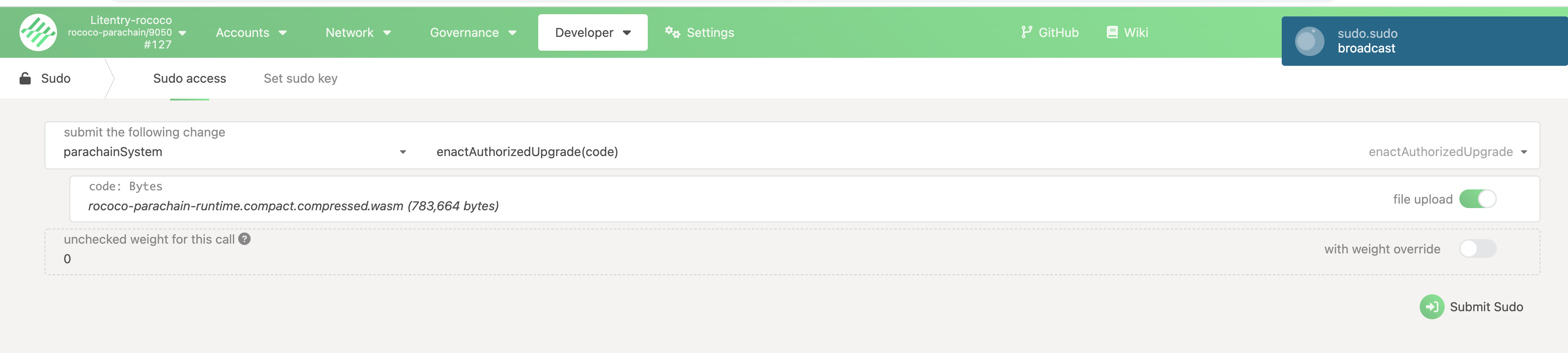Screen dimensions: 1568x353
Task: Click the avatar in the sudo.sudo broadcast notification
Action: (1309, 41)
